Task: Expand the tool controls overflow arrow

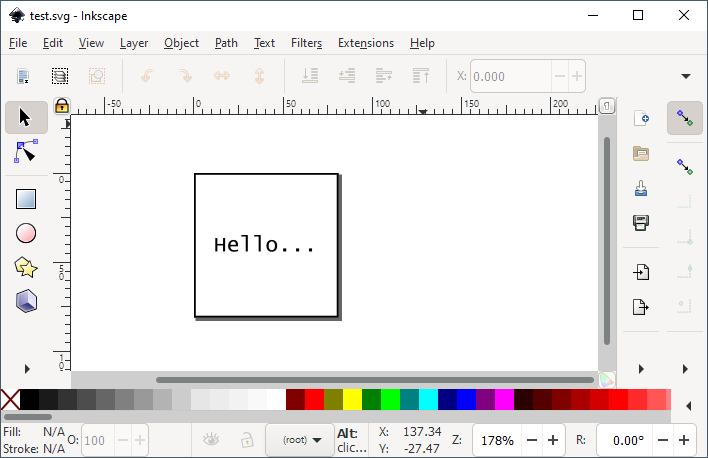Action: [686, 76]
